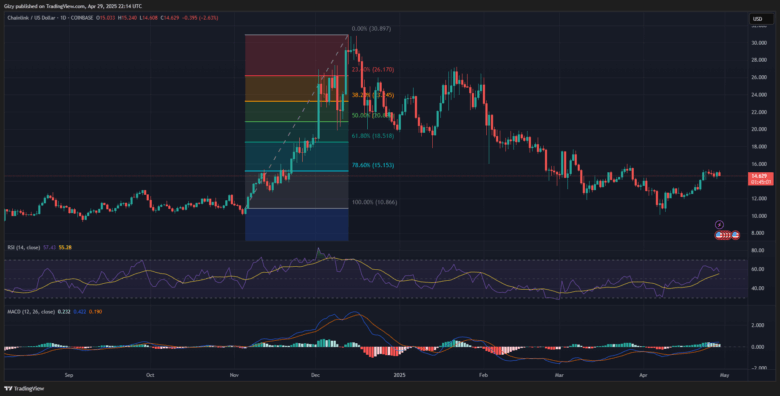Click the Dec label on time axis
Image resolution: width=780 pixels, height=396 pixels.
click(314, 376)
